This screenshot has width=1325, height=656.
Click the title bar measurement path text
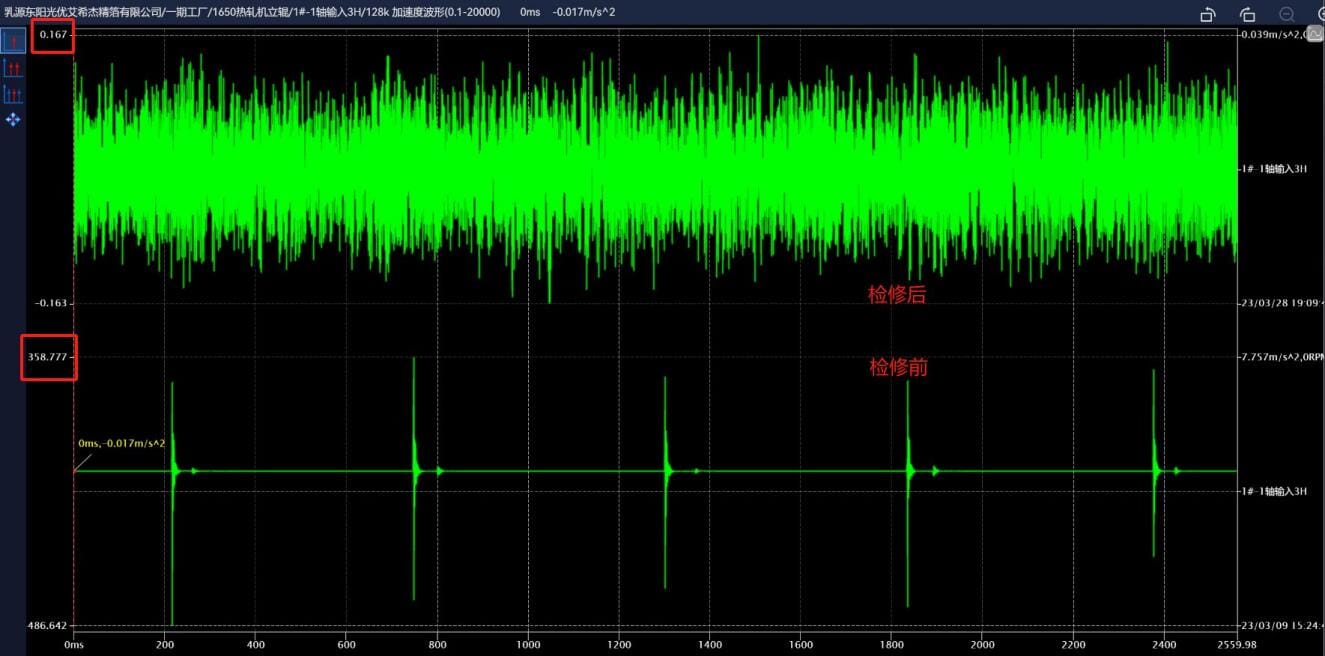point(253,13)
